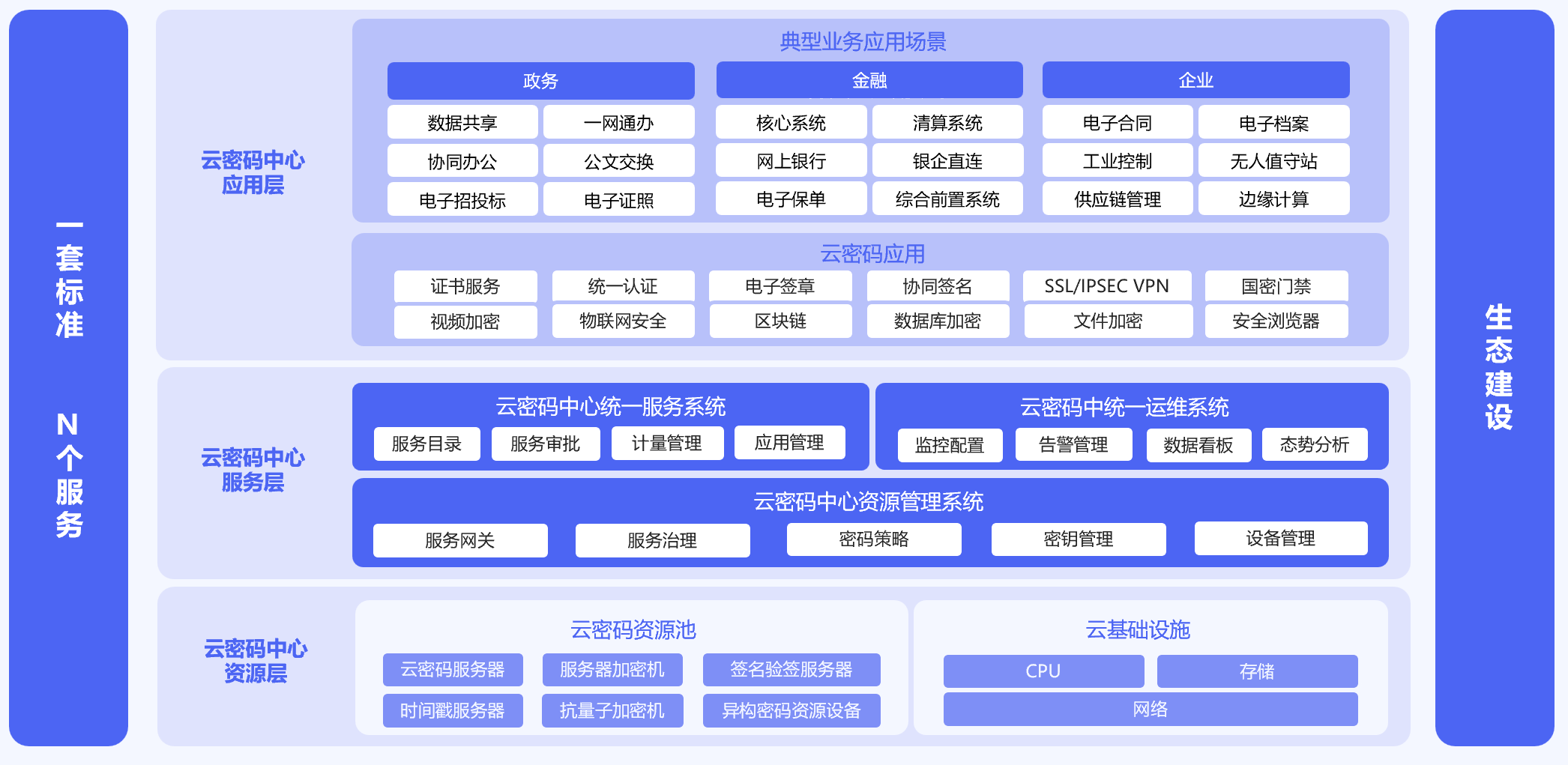Click the 数据共享 box

[462, 123]
